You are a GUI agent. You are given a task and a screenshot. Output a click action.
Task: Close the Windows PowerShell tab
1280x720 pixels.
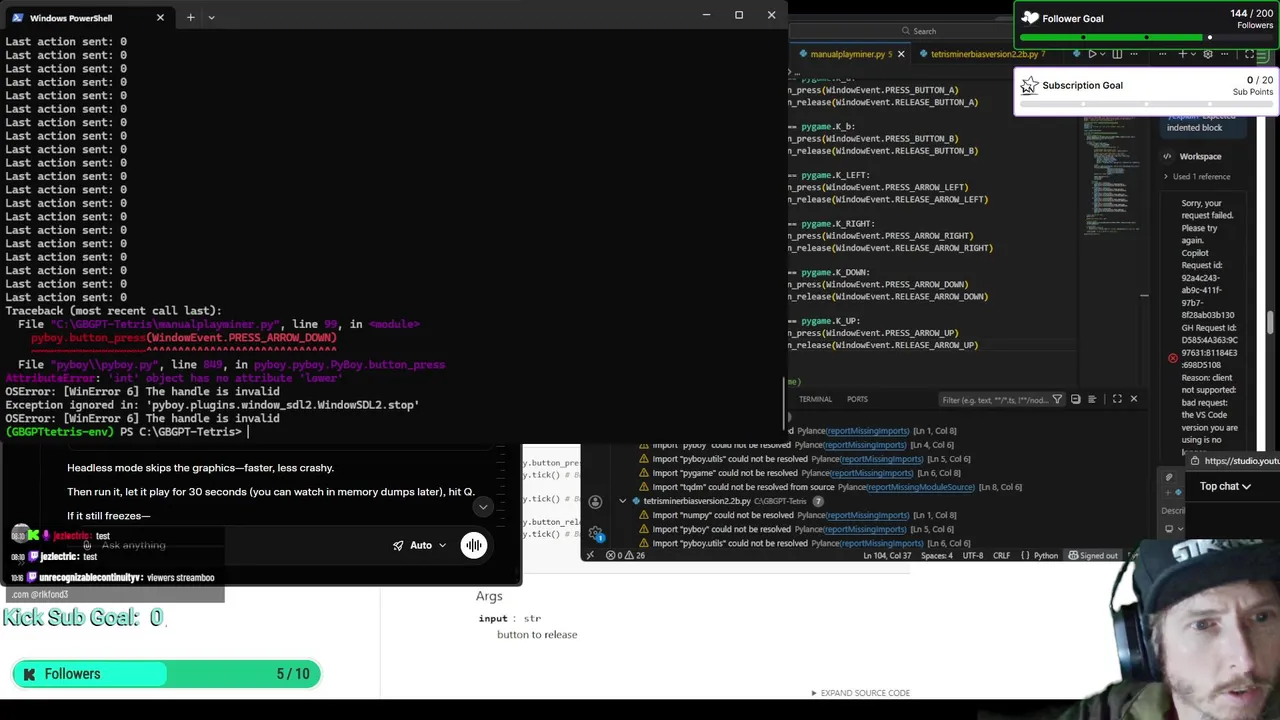tap(160, 17)
